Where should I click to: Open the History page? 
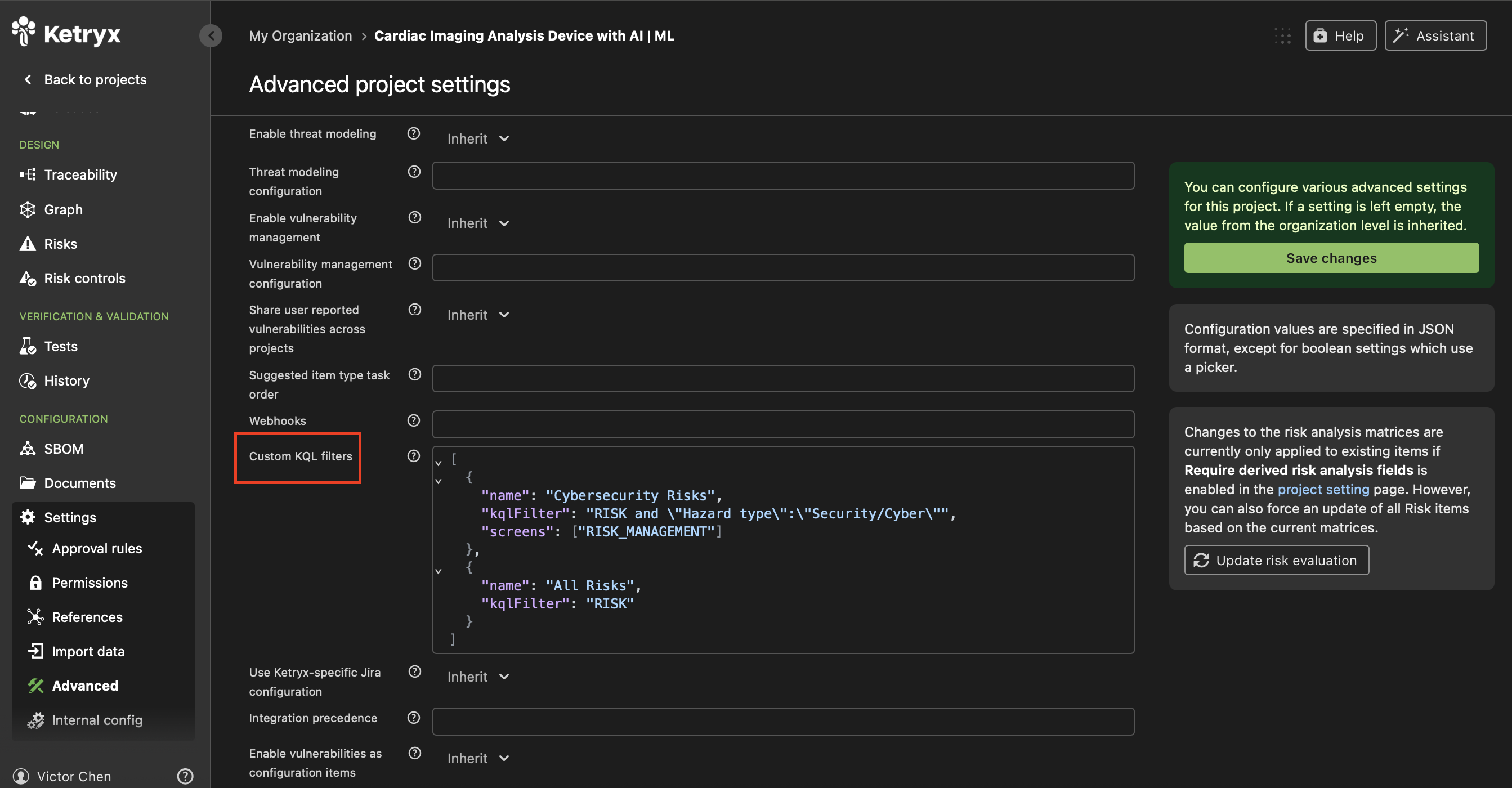click(55, 380)
